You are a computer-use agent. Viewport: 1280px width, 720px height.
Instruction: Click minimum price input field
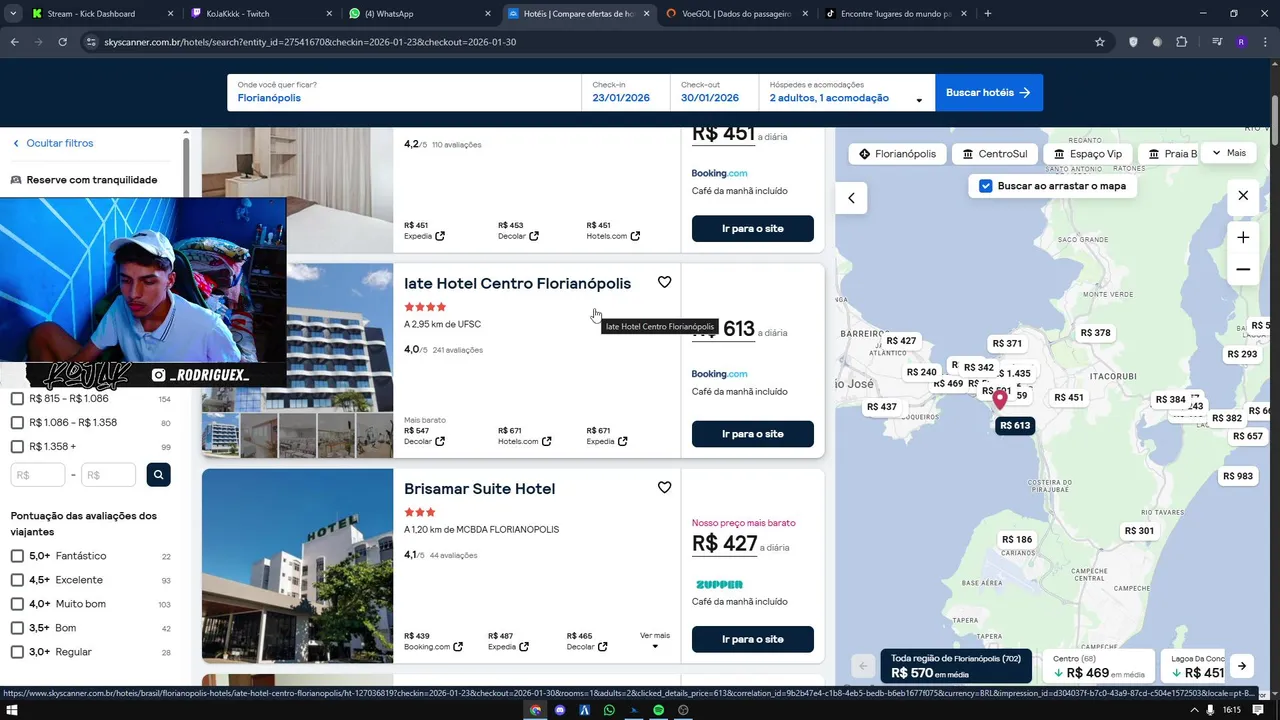tap(38, 475)
